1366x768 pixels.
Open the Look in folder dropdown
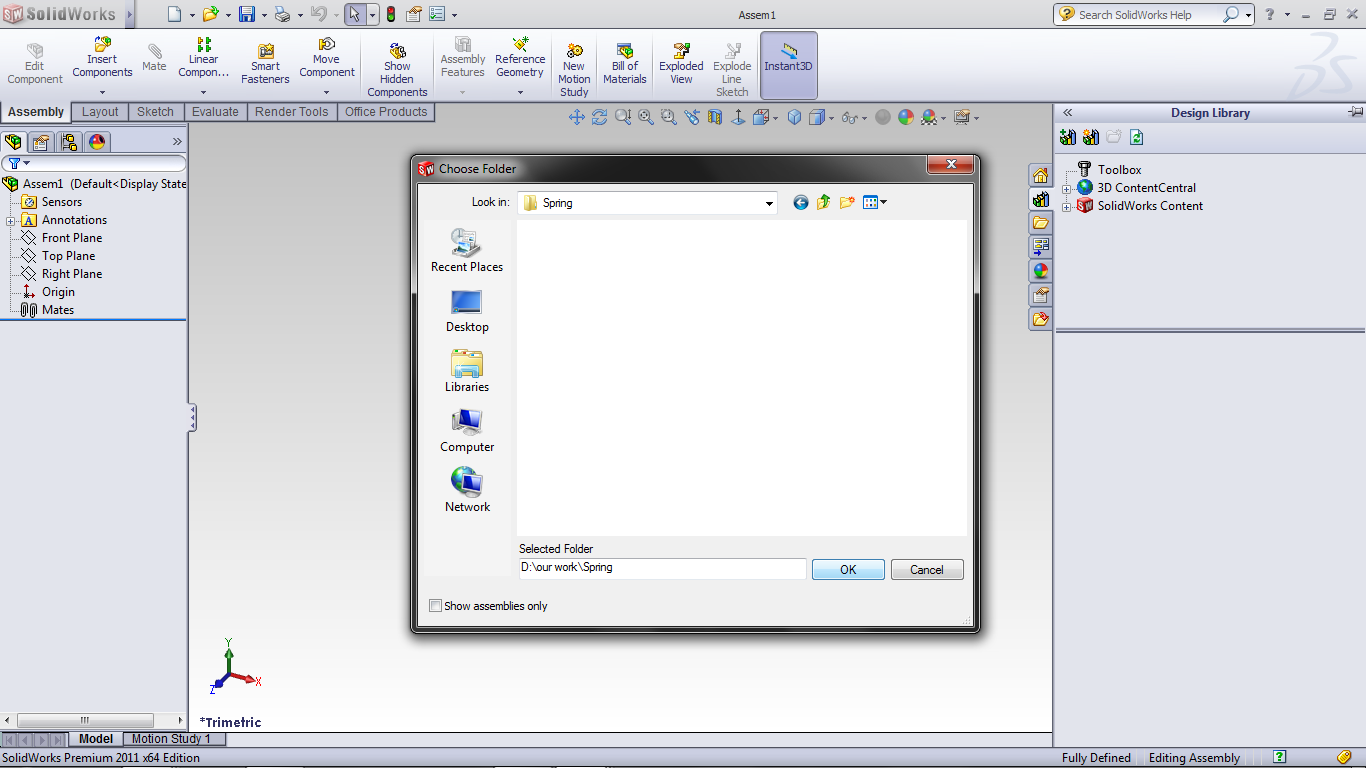769,203
